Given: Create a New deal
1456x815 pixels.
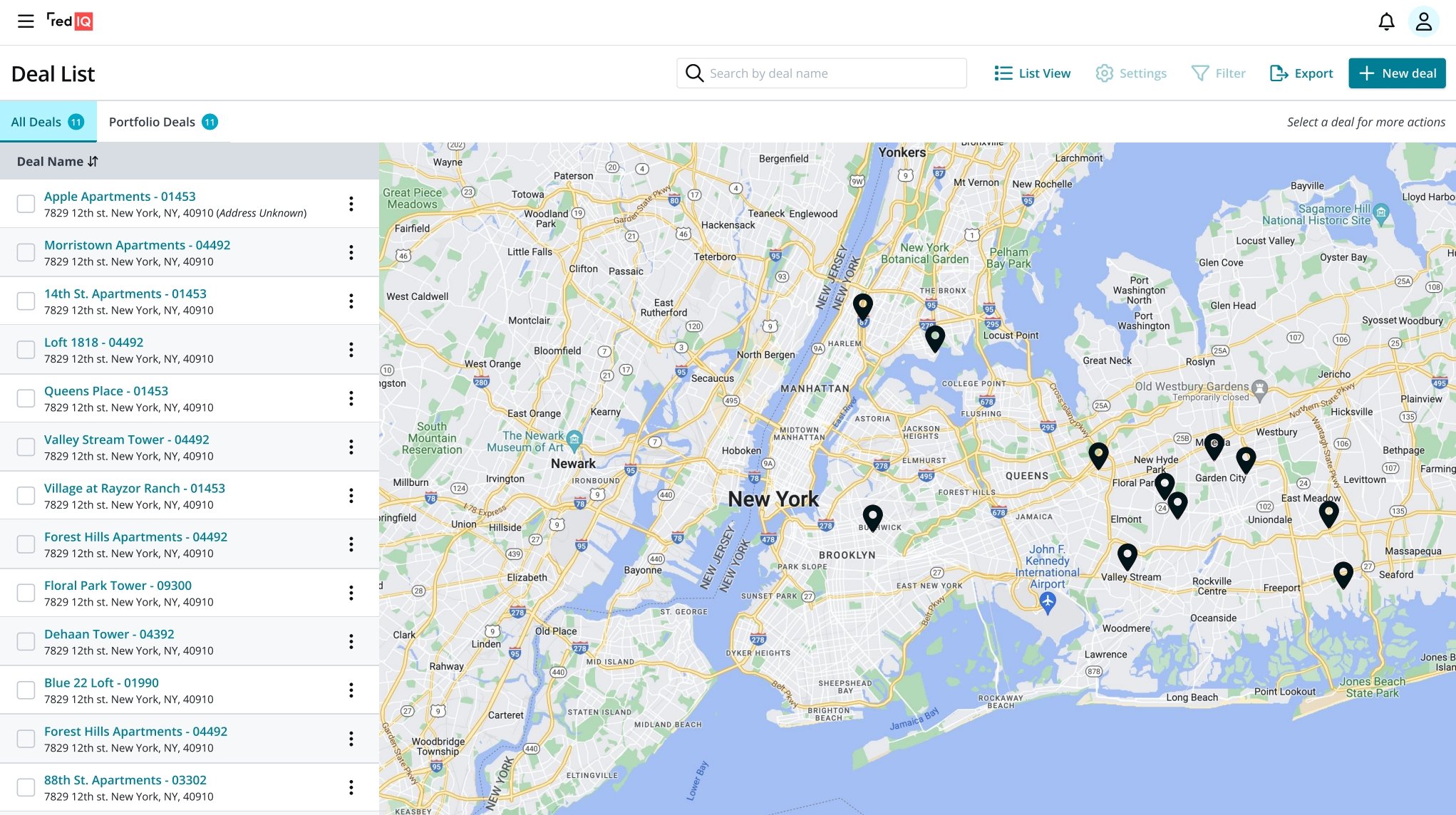Looking at the screenshot, I should click(1397, 73).
